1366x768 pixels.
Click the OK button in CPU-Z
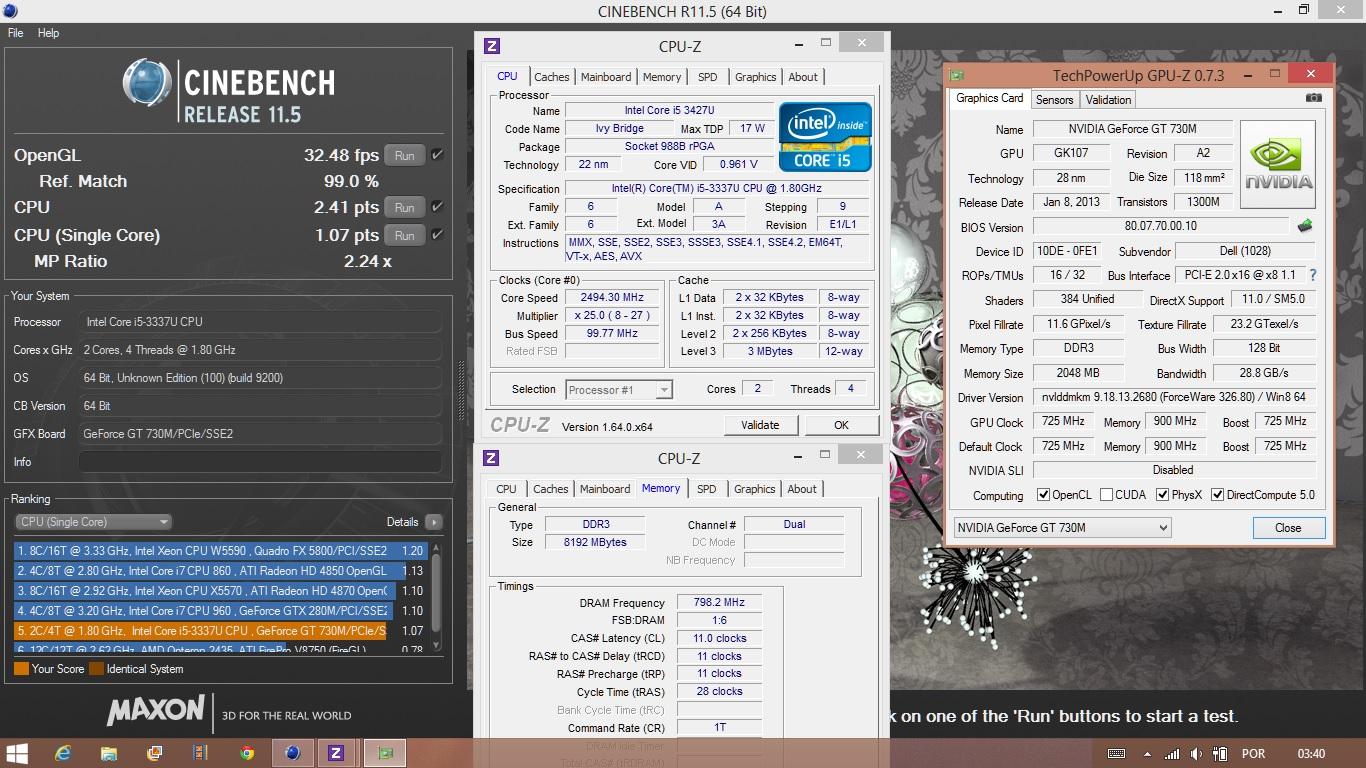(x=841, y=425)
